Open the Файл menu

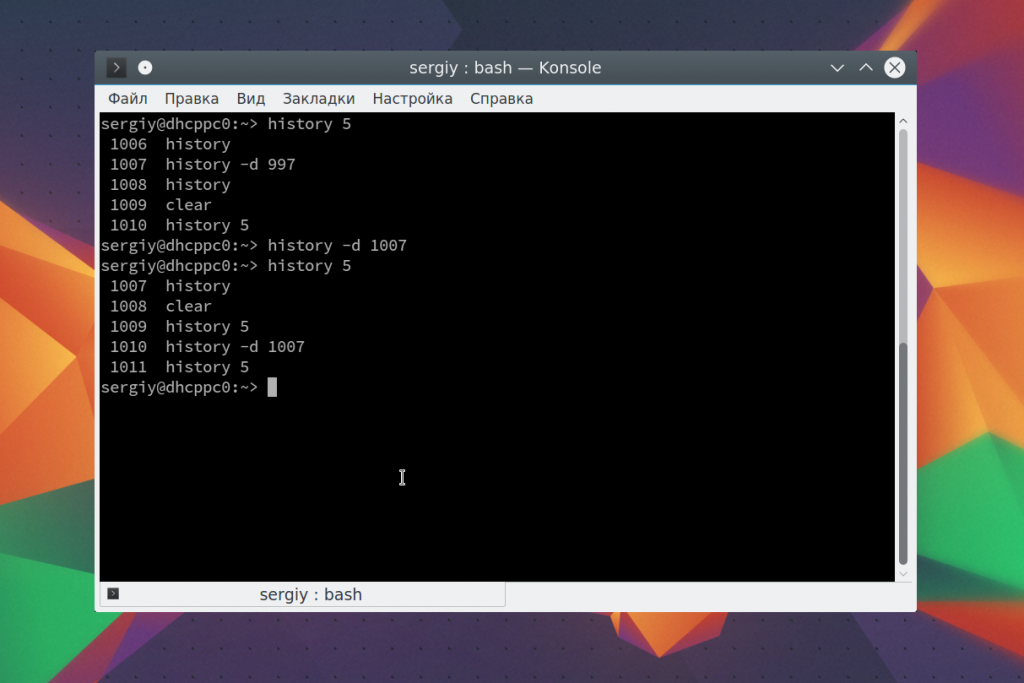(x=127, y=98)
